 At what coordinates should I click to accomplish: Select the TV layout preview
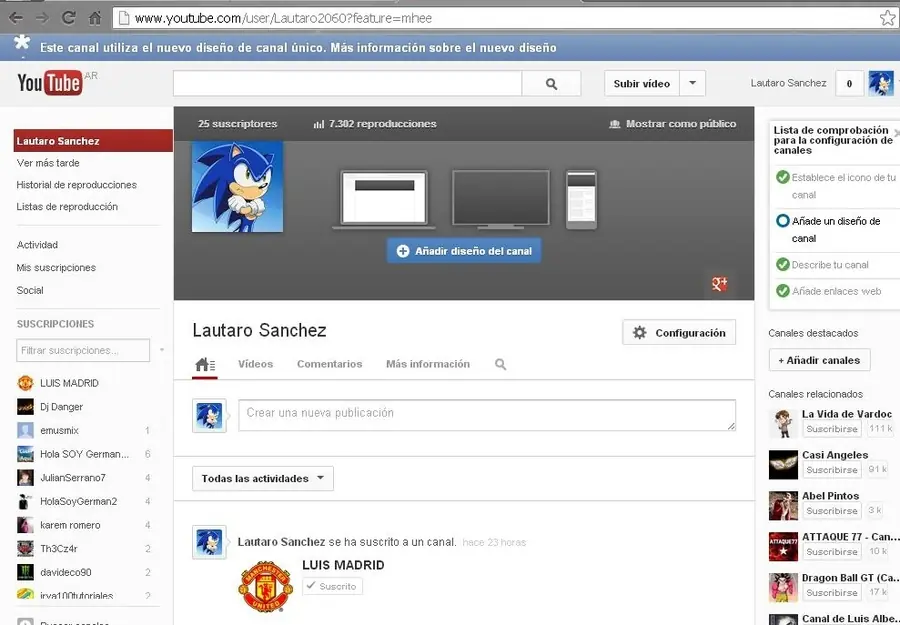501,199
